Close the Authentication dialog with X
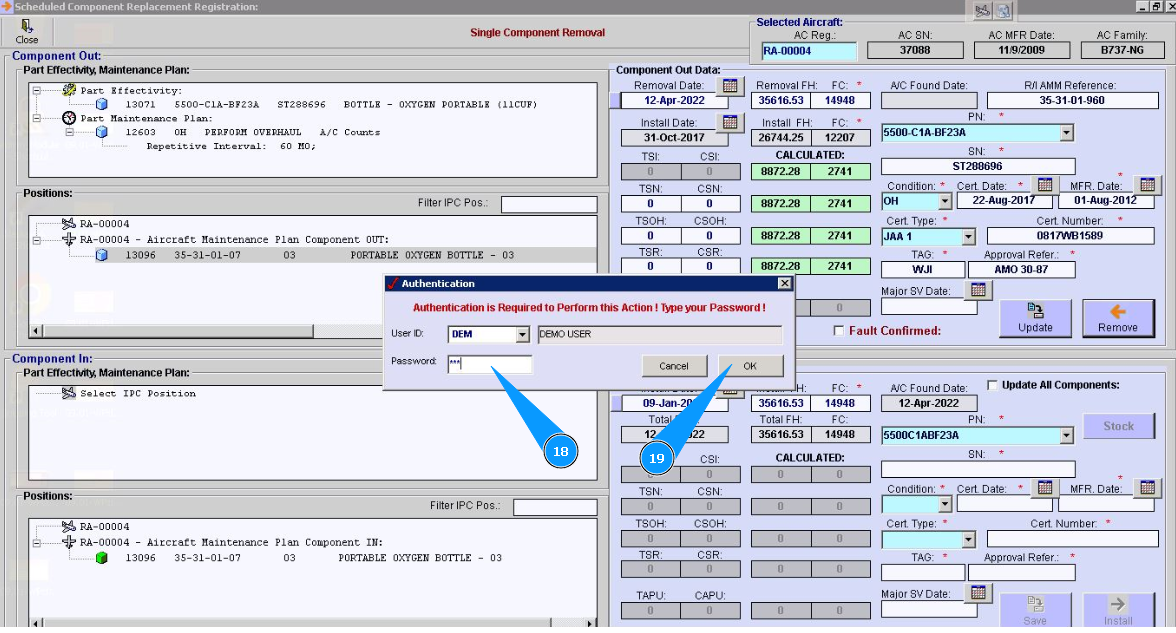 784,284
